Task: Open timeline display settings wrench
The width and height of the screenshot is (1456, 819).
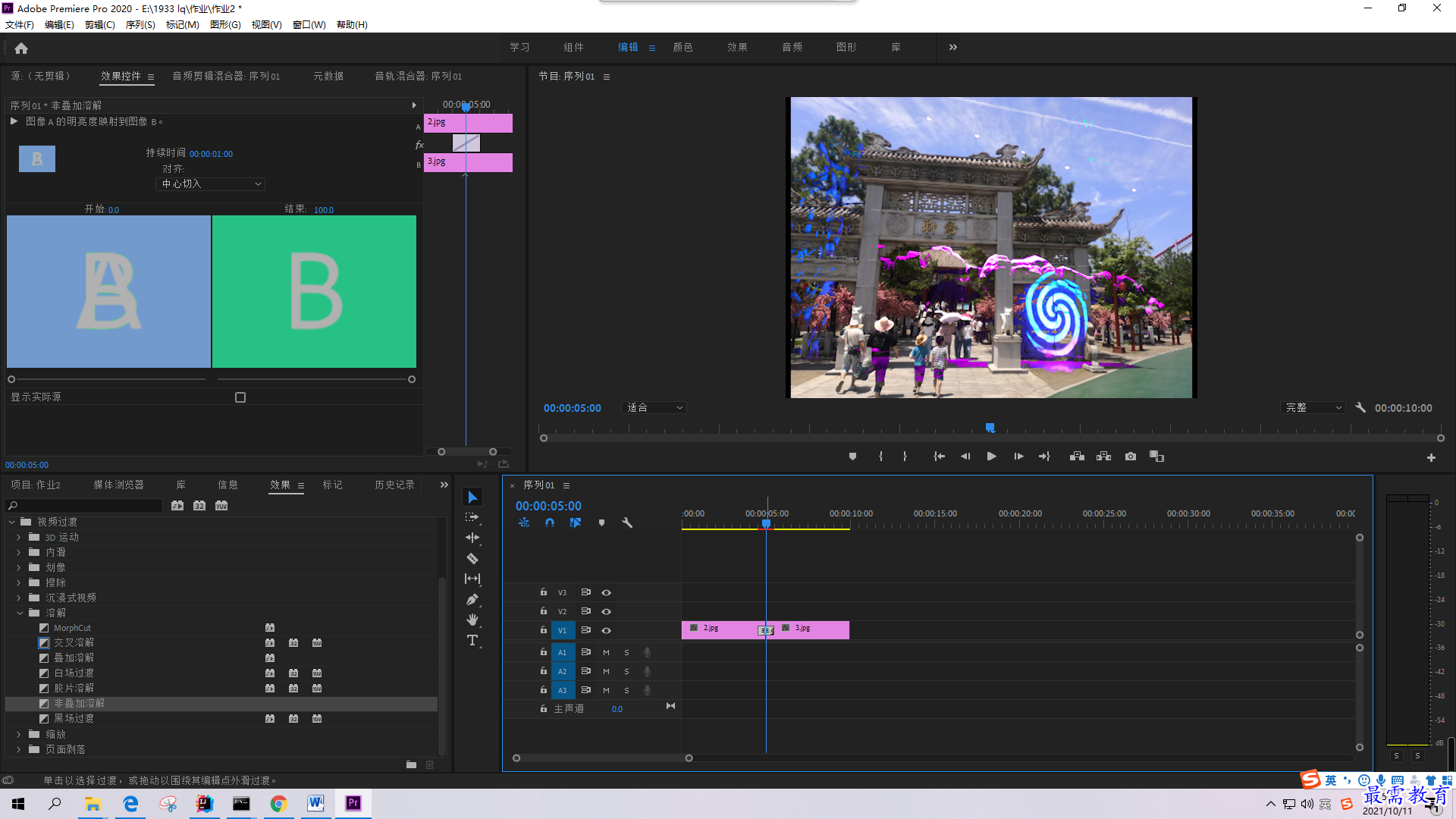Action: [x=627, y=522]
